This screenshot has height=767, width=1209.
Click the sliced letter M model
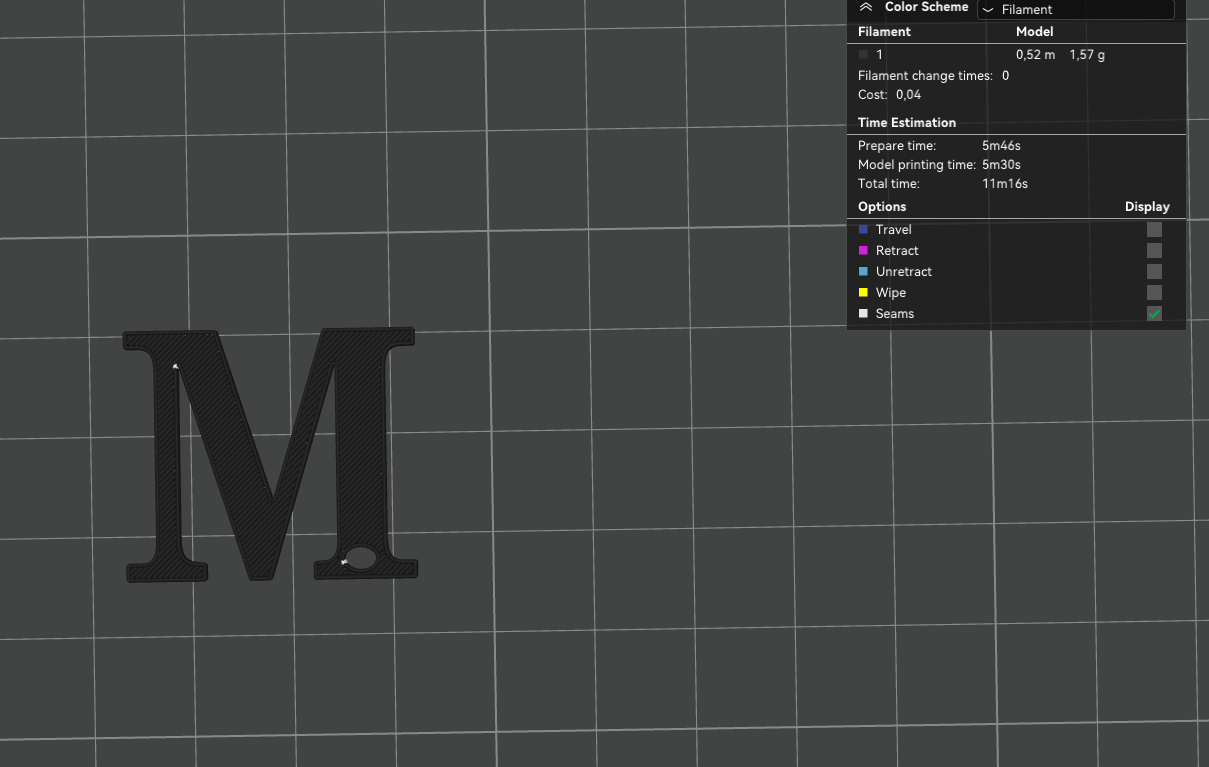tap(270, 454)
